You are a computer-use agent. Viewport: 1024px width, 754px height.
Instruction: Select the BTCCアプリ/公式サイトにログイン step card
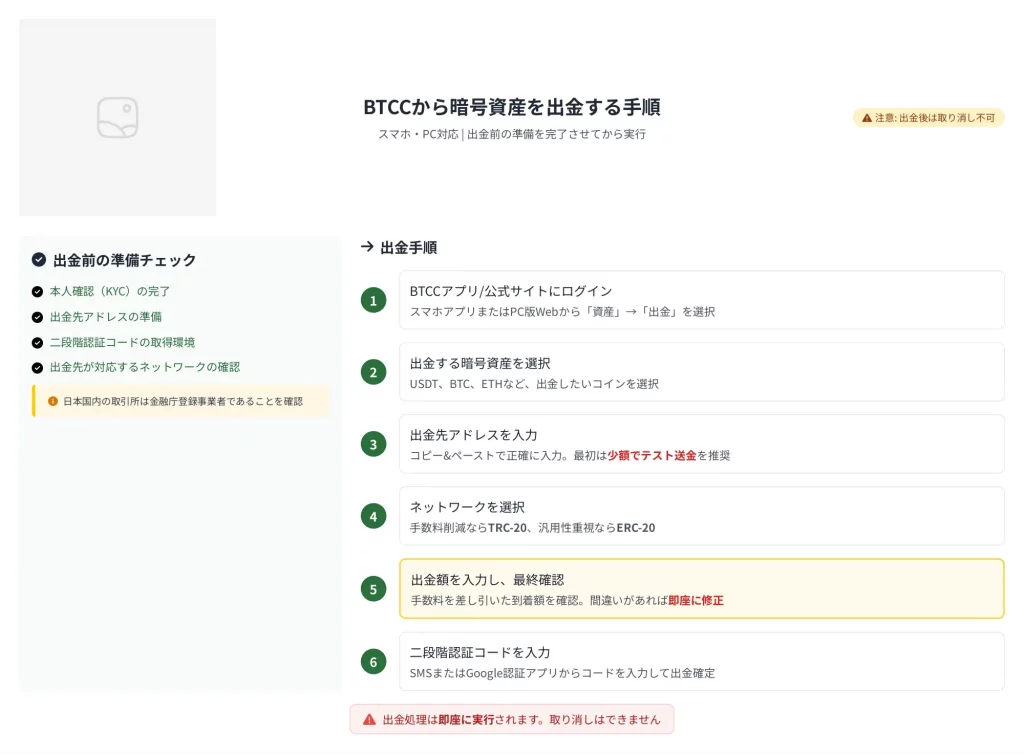(701, 300)
